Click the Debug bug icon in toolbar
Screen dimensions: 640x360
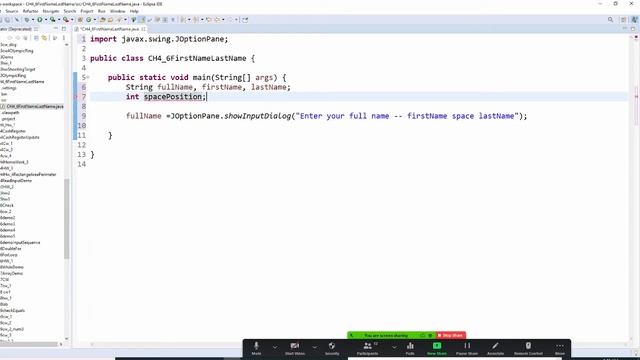tap(27, 20)
